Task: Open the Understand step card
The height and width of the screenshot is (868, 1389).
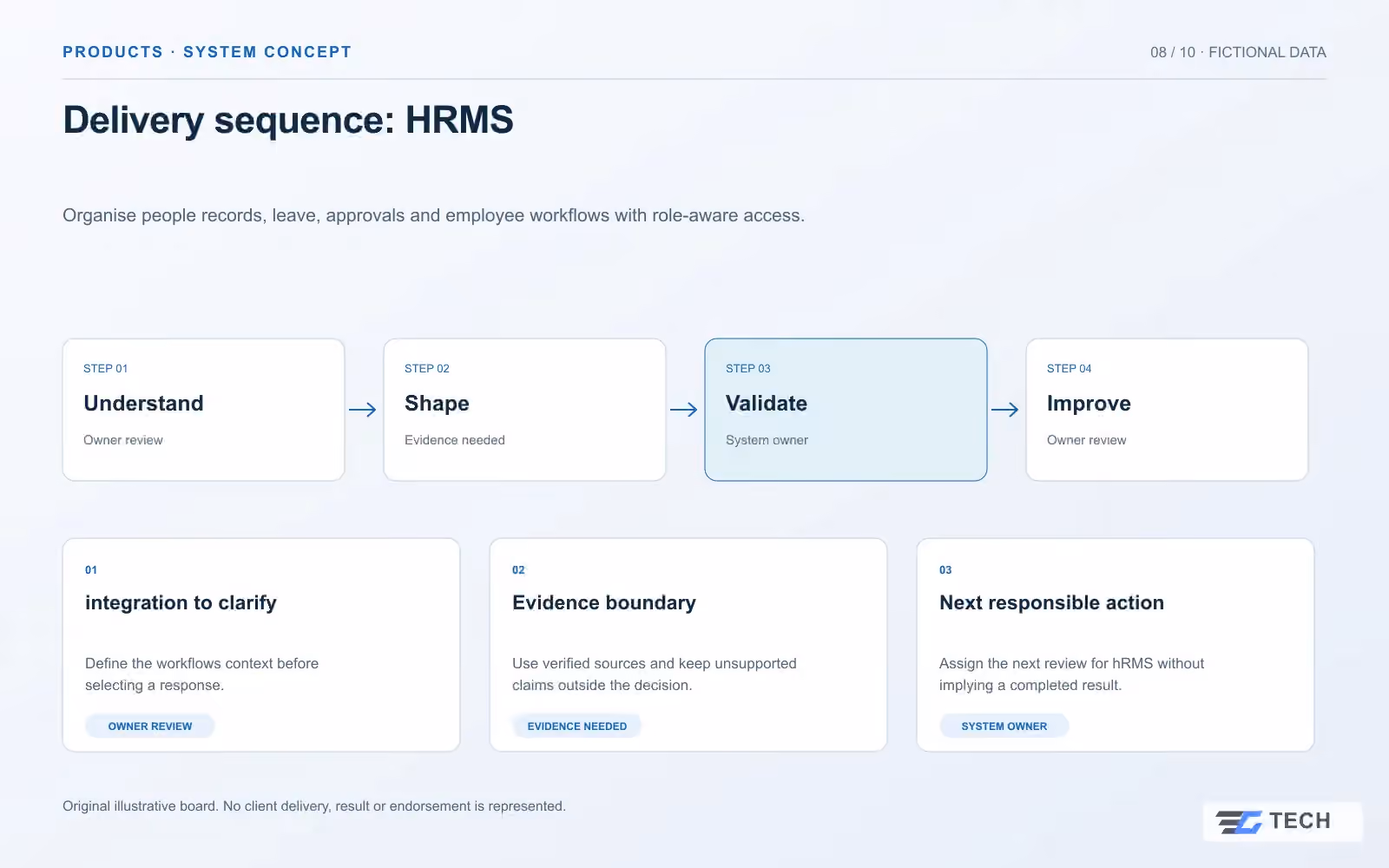Action: pos(204,410)
